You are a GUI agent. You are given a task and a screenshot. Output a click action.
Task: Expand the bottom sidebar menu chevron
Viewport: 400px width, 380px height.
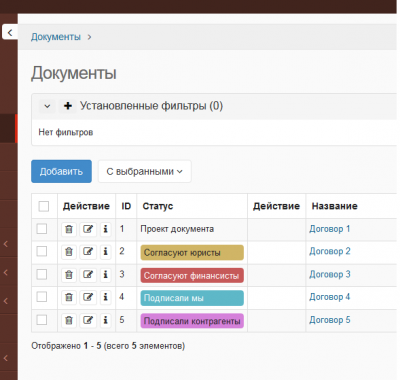coord(6,358)
